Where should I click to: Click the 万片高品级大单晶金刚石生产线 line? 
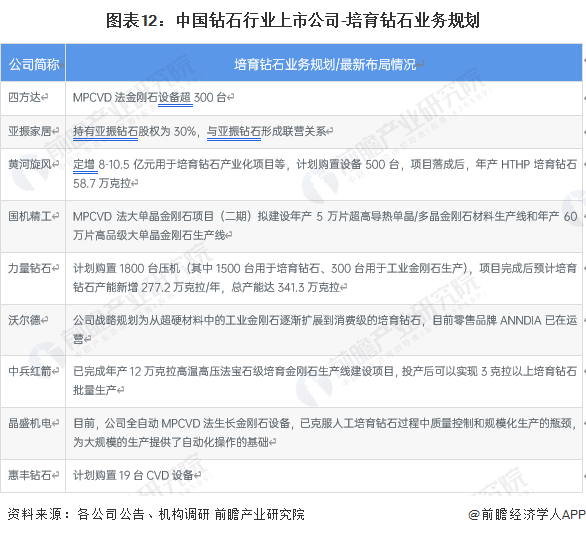tap(149, 235)
